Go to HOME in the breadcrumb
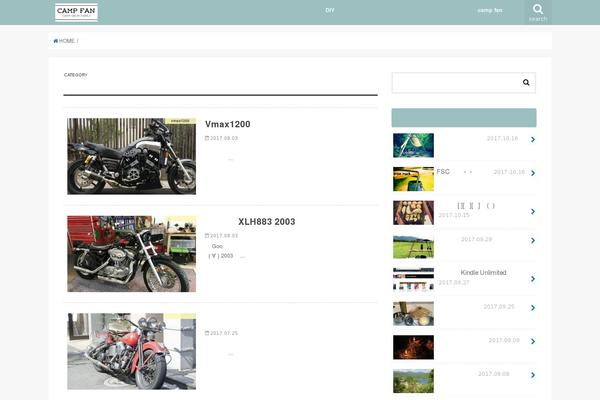The height and width of the screenshot is (400, 600). 67,41
